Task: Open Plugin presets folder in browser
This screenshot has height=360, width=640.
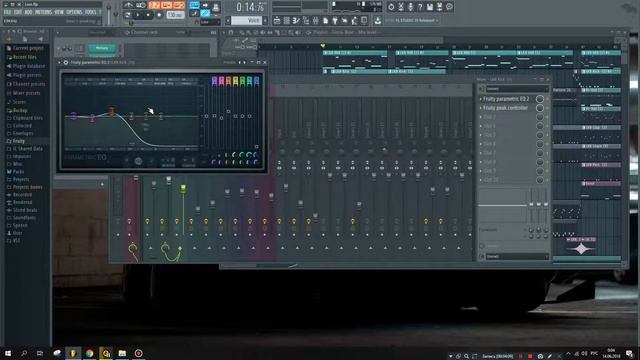Action: (27, 75)
